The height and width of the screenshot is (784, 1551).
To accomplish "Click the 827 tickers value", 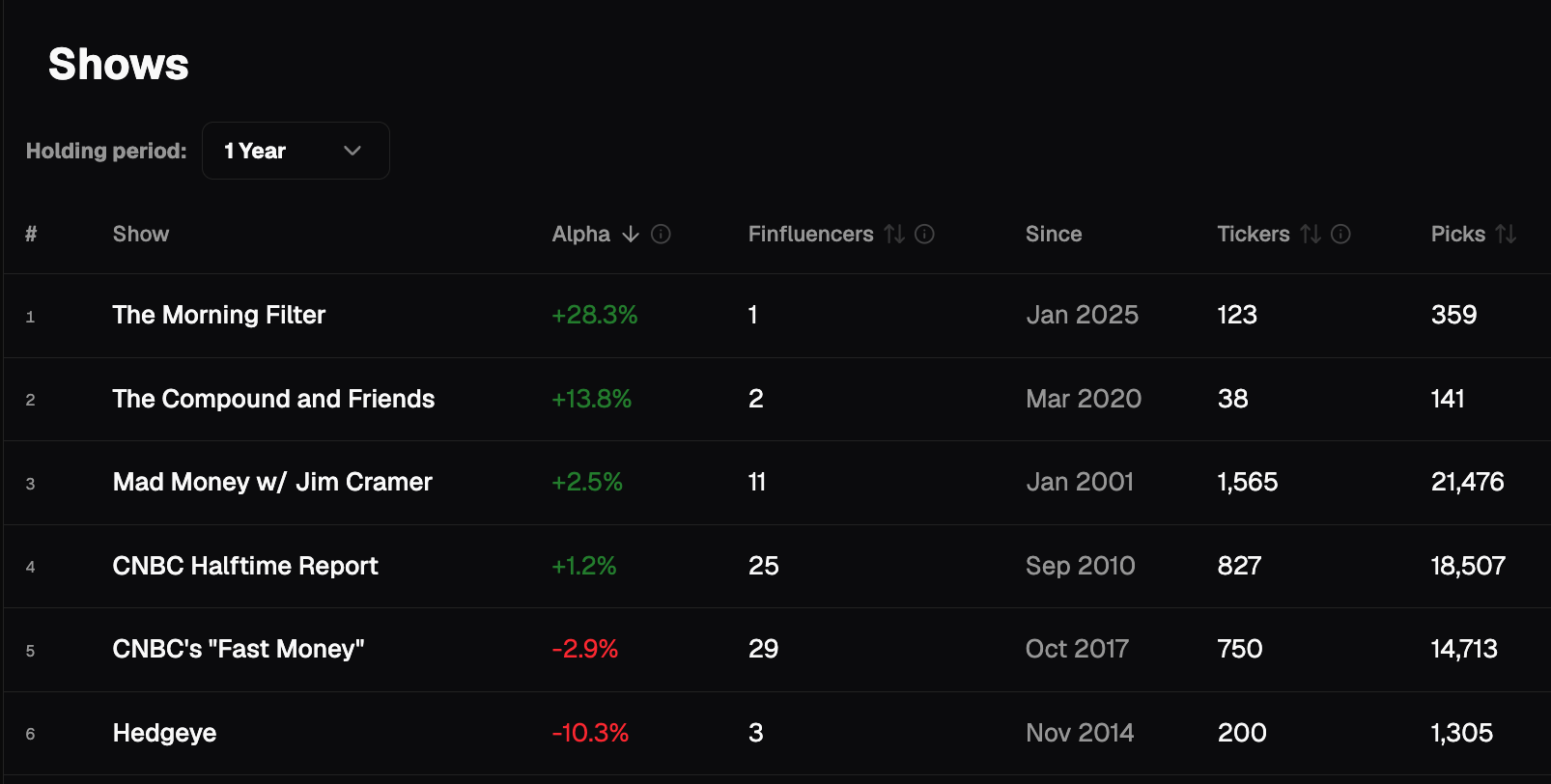I will click(x=1239, y=566).
